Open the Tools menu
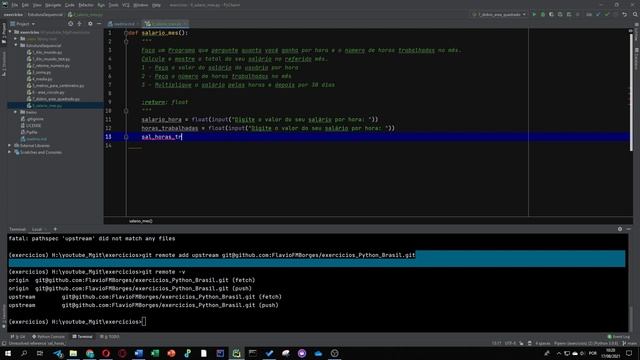Viewport: 640px width, 360px height. pyautogui.click(x=113, y=5)
